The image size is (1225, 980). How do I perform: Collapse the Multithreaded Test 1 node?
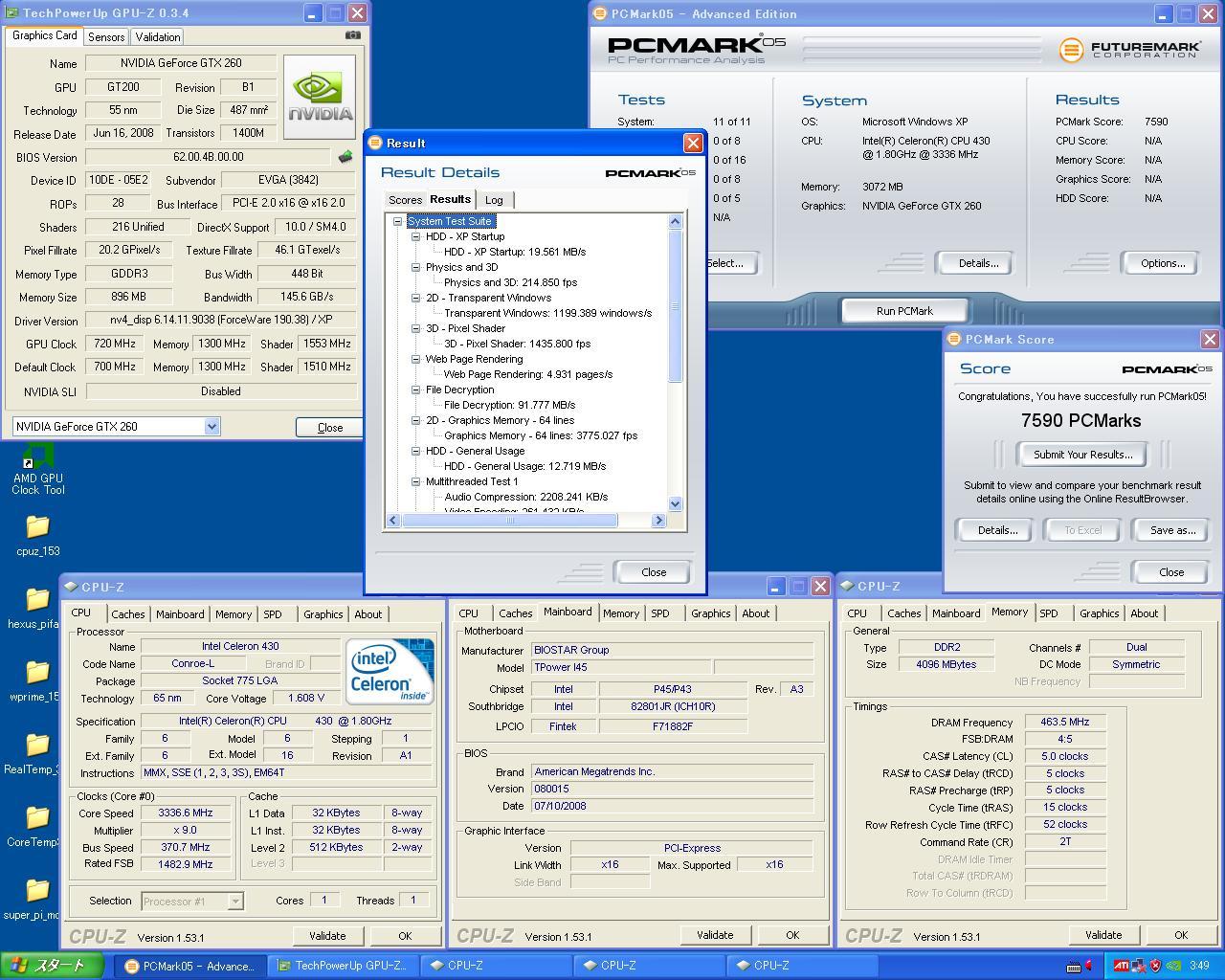click(415, 481)
